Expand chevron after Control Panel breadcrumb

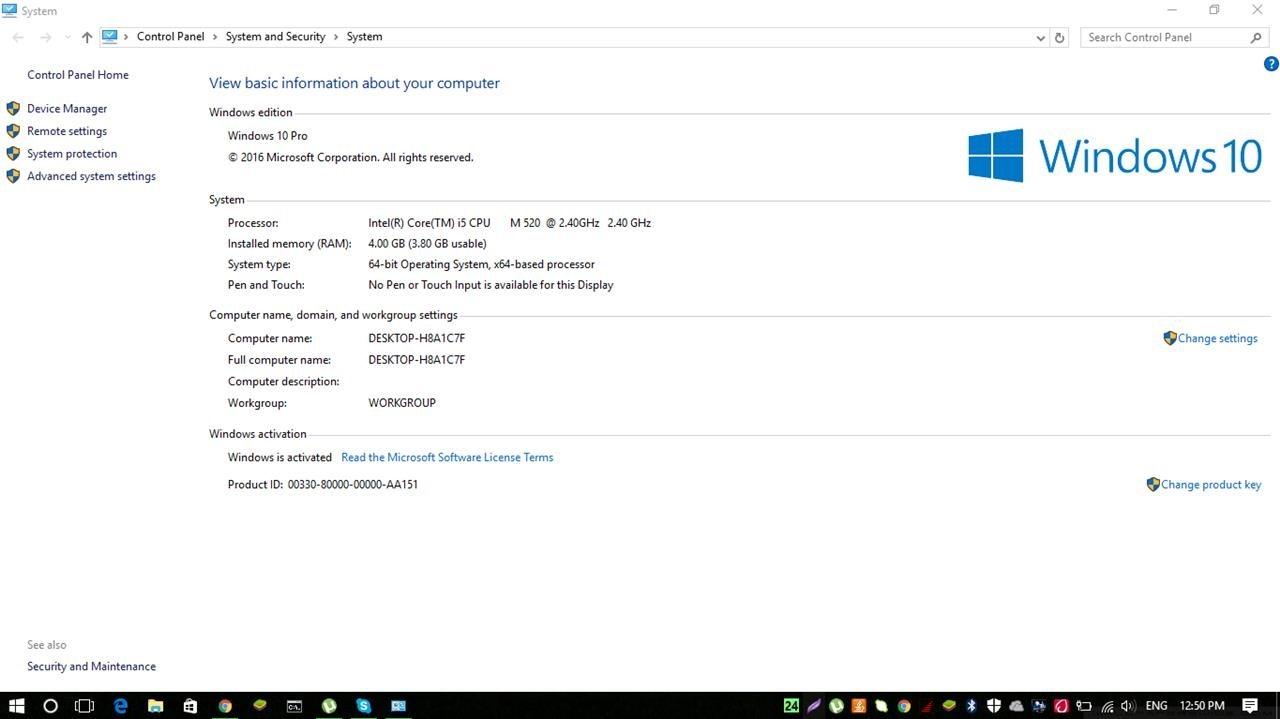click(x=215, y=37)
